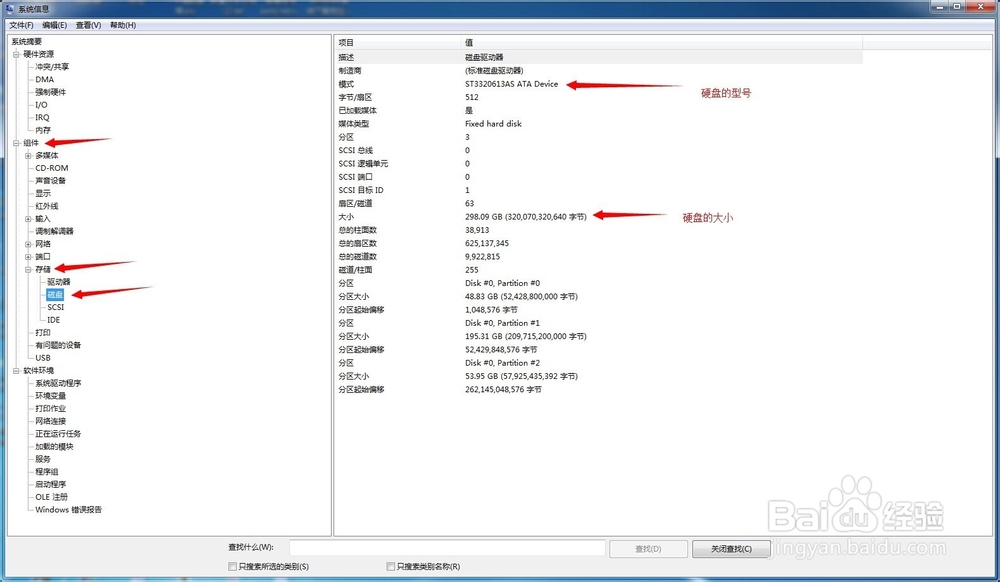Select 调制解调器 tree item
The image size is (1000, 582).
54,231
